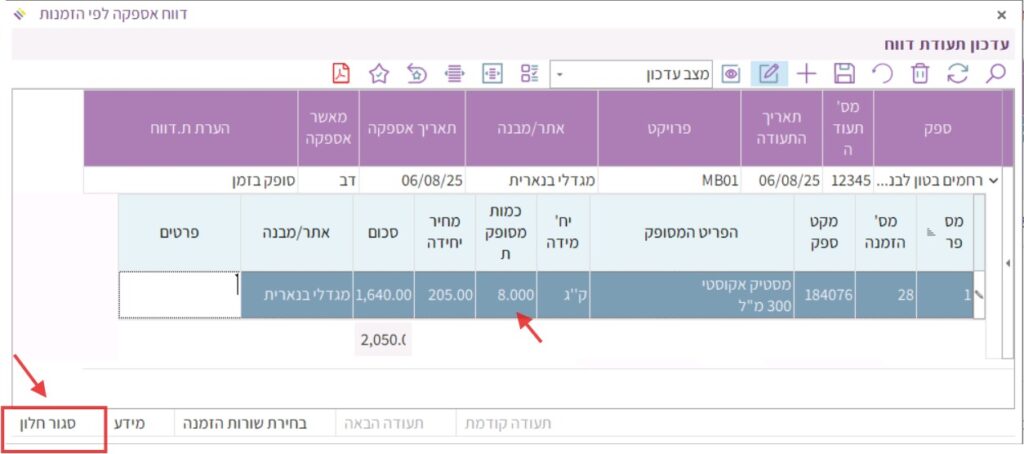1024x454 pixels.
Task: Click the checklist icon in toolbar
Action: coord(530,73)
